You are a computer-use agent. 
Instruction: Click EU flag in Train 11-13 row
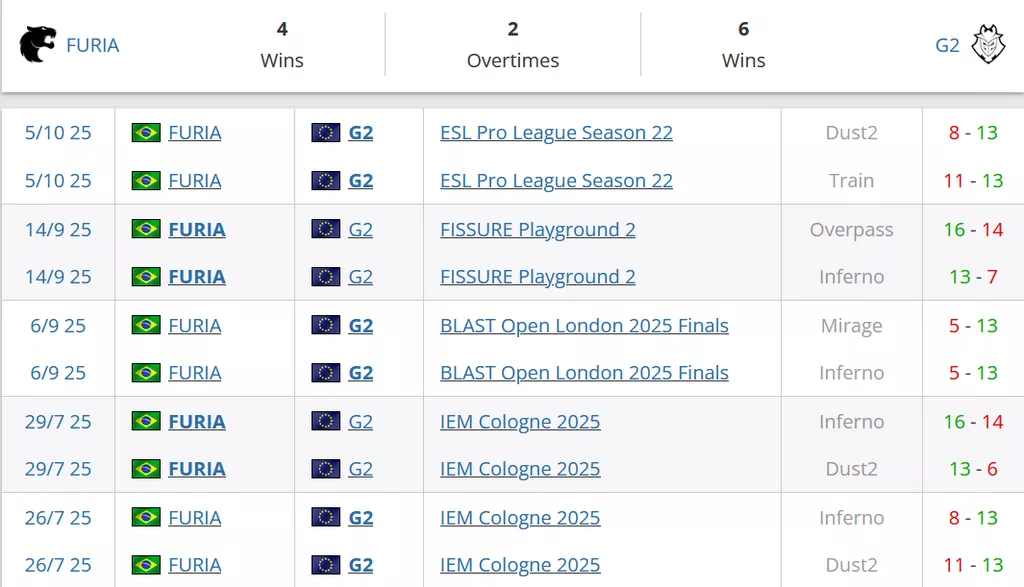(326, 181)
